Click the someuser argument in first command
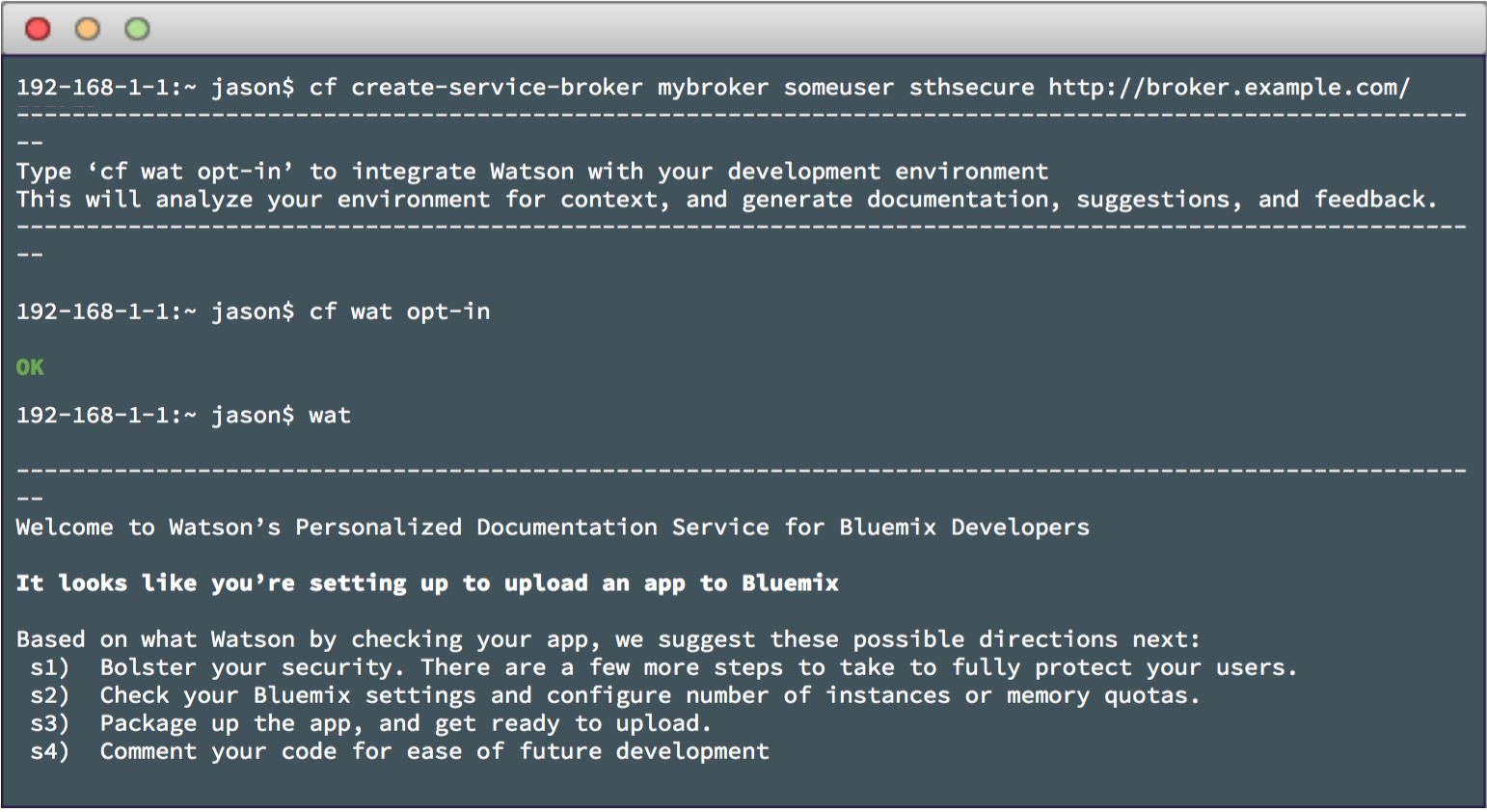 [839, 88]
